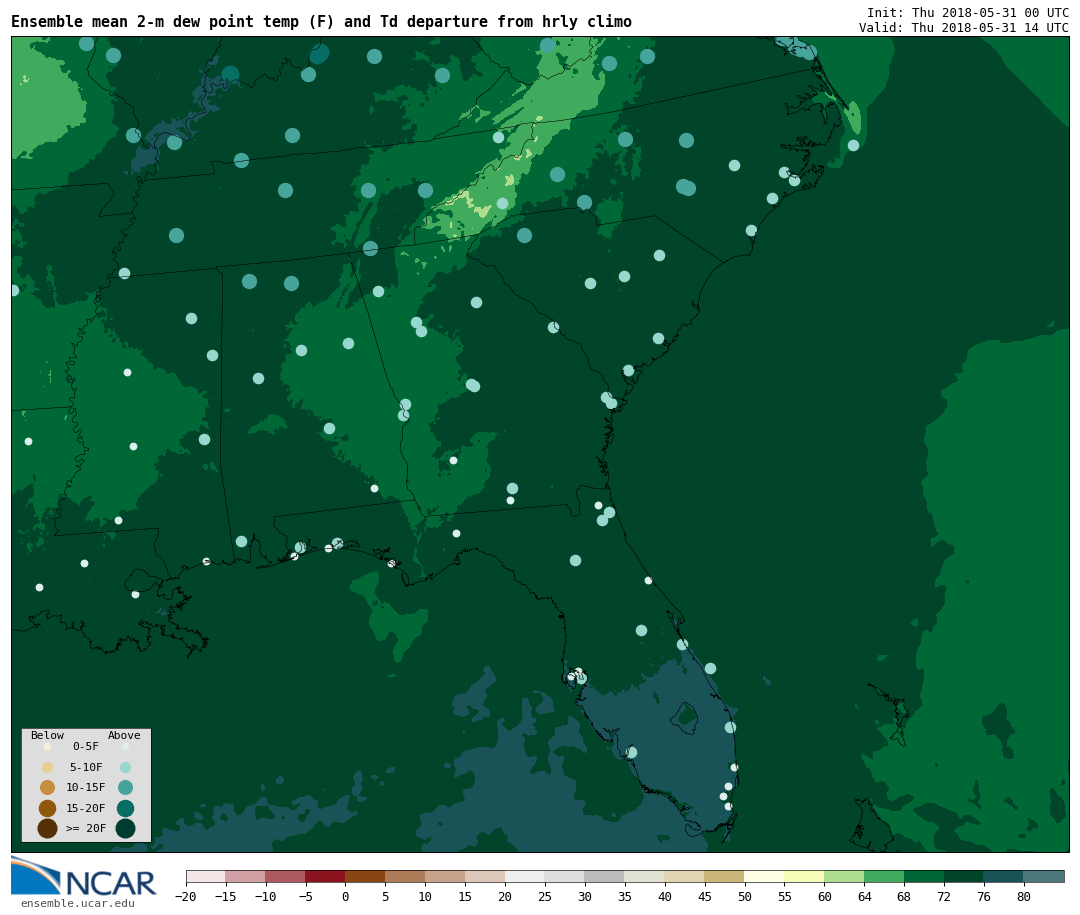1080x915 pixels.
Task: Click the NCAR logo
Action: 84,876
